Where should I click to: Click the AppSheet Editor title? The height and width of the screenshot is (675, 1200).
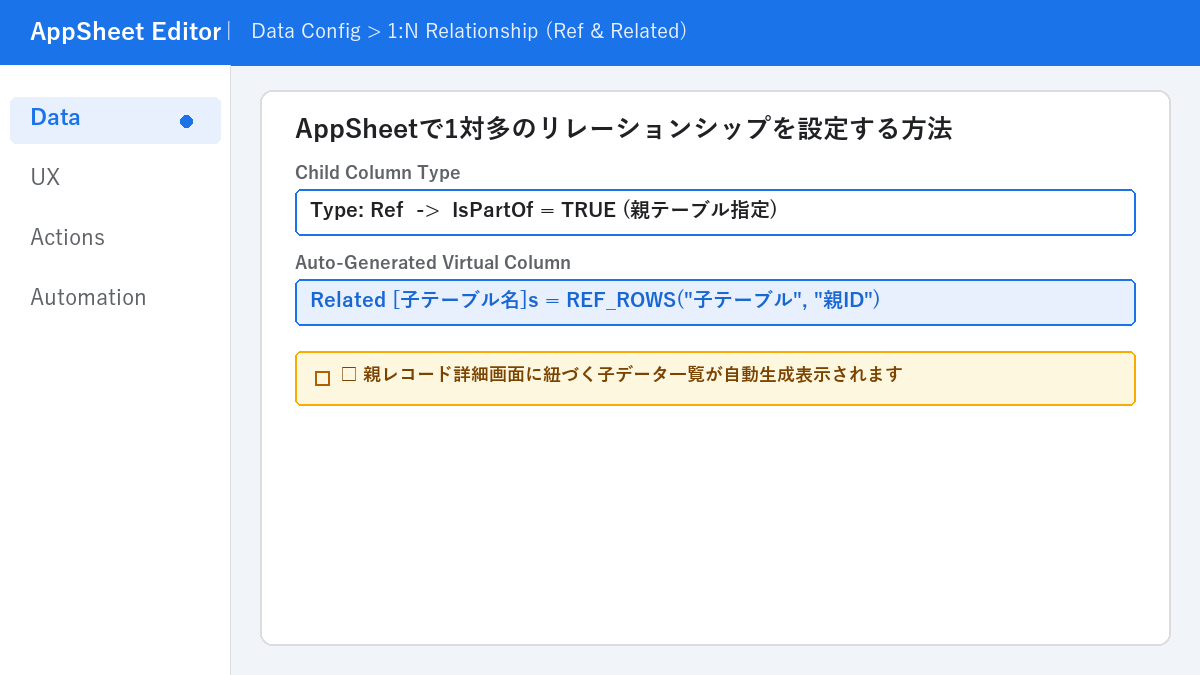click(125, 32)
